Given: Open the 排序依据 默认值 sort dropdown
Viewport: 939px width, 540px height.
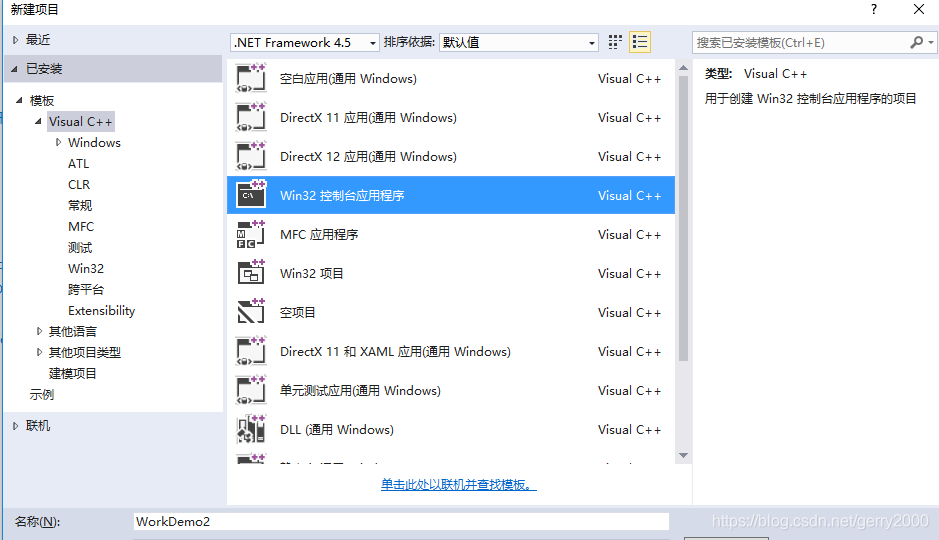Looking at the screenshot, I should pos(519,43).
